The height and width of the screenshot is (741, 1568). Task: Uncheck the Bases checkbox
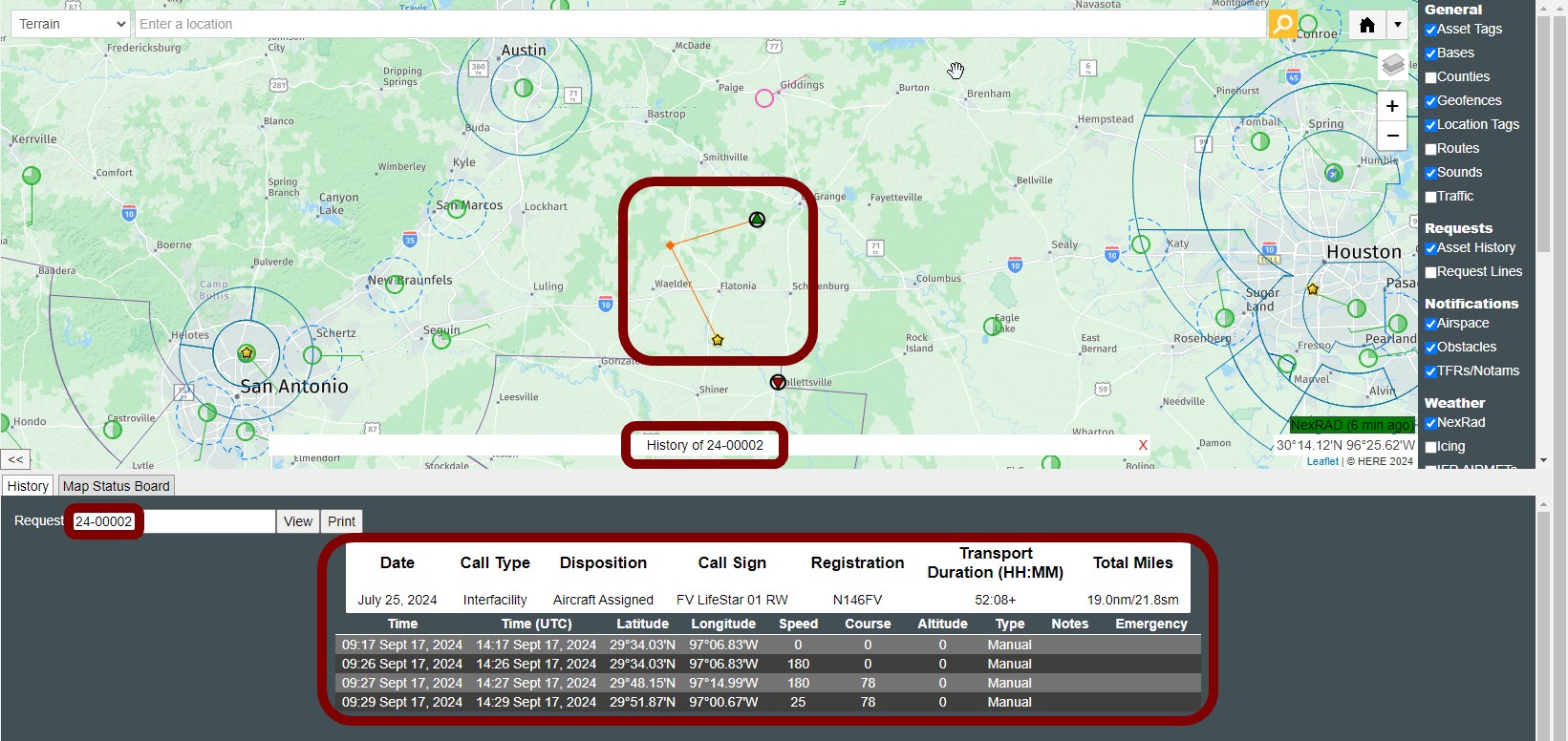1430,53
